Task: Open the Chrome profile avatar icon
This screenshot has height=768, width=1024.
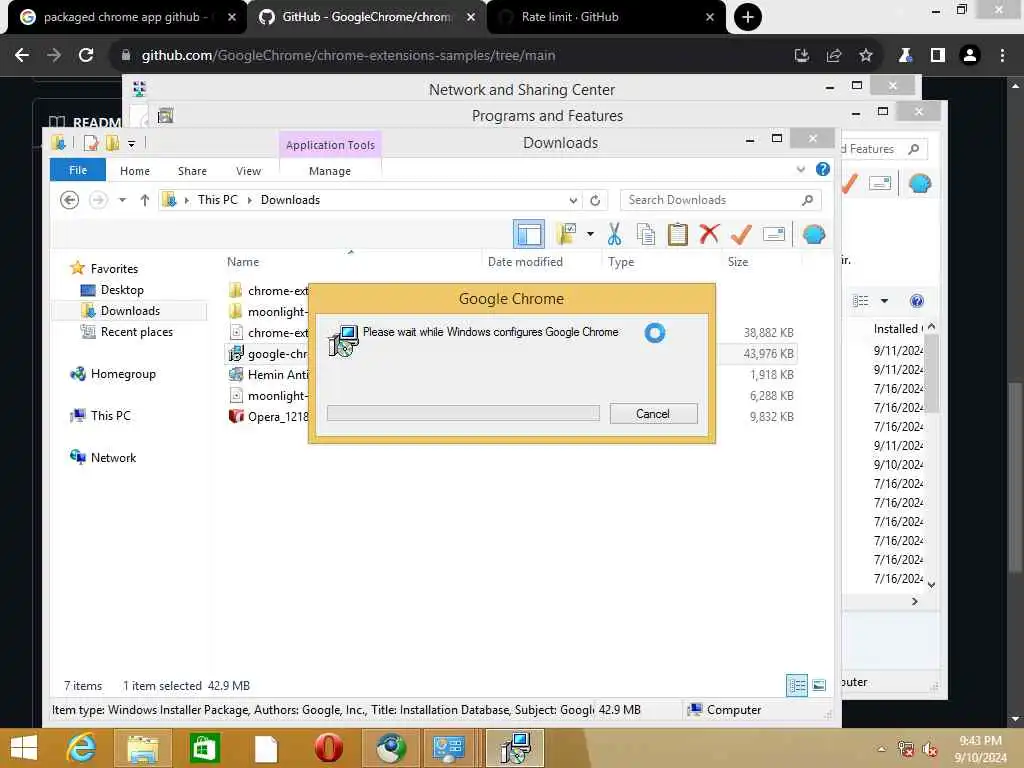Action: (970, 56)
